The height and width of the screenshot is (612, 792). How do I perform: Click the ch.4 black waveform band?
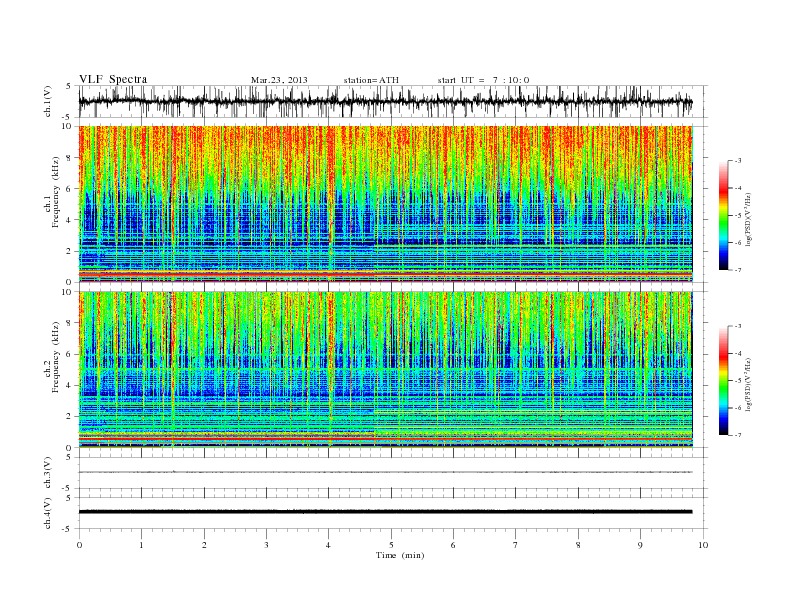click(x=385, y=512)
